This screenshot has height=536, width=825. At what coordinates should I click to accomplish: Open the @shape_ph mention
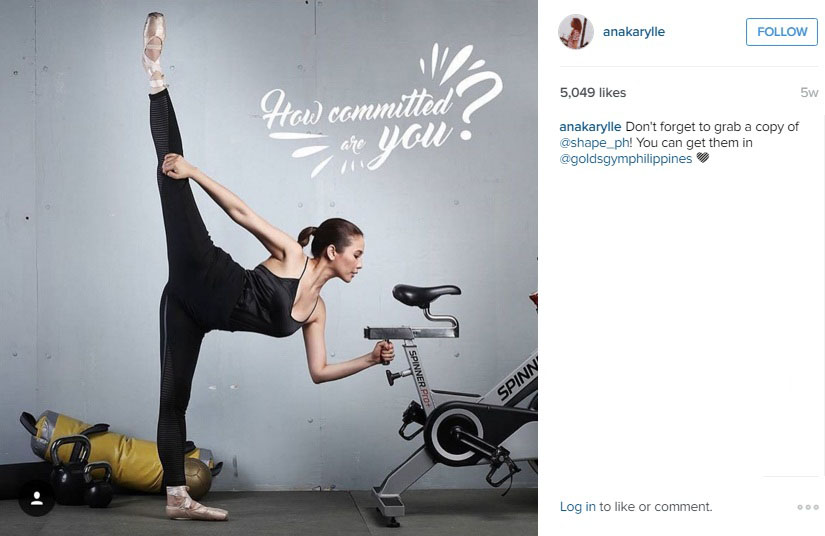point(594,143)
